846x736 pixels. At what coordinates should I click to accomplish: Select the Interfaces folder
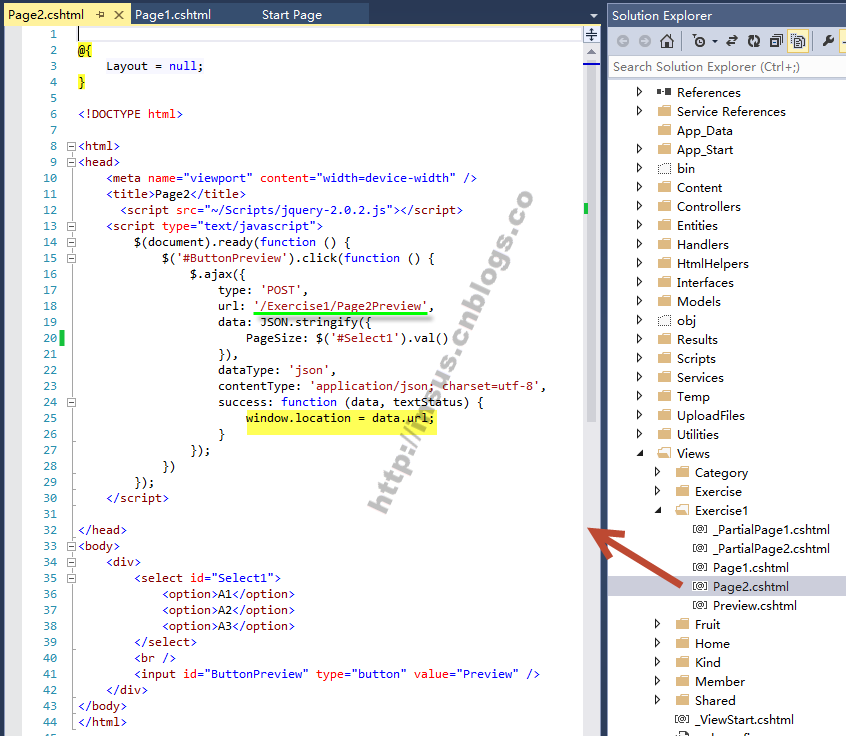[705, 282]
